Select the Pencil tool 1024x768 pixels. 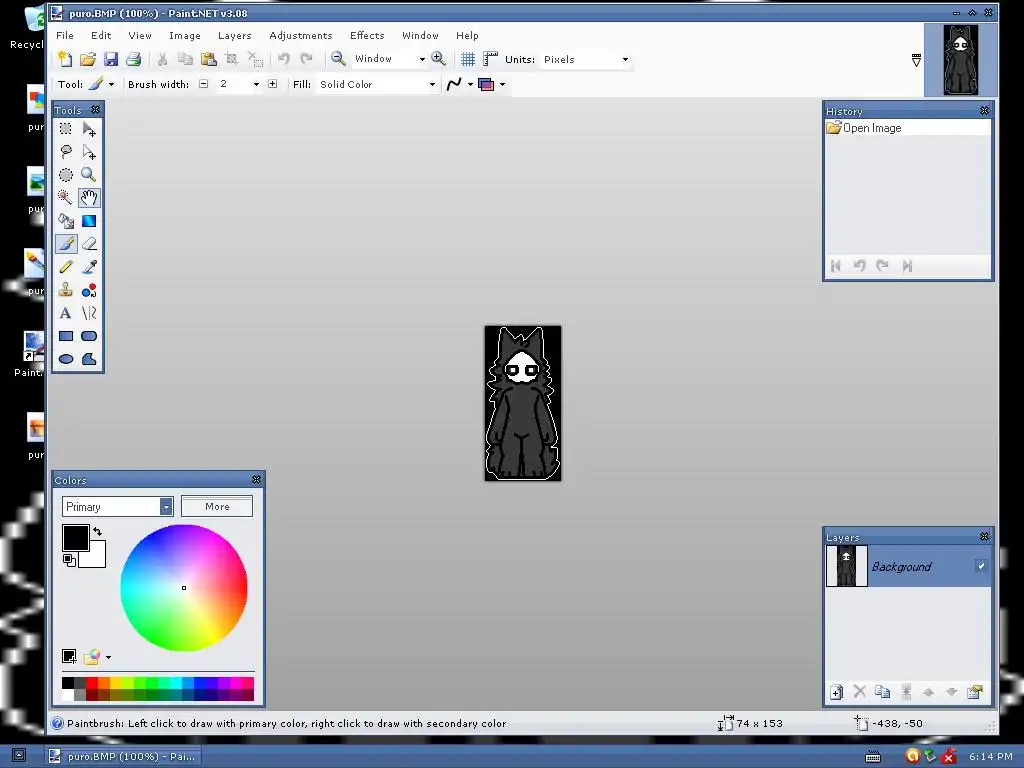pyautogui.click(x=66, y=266)
